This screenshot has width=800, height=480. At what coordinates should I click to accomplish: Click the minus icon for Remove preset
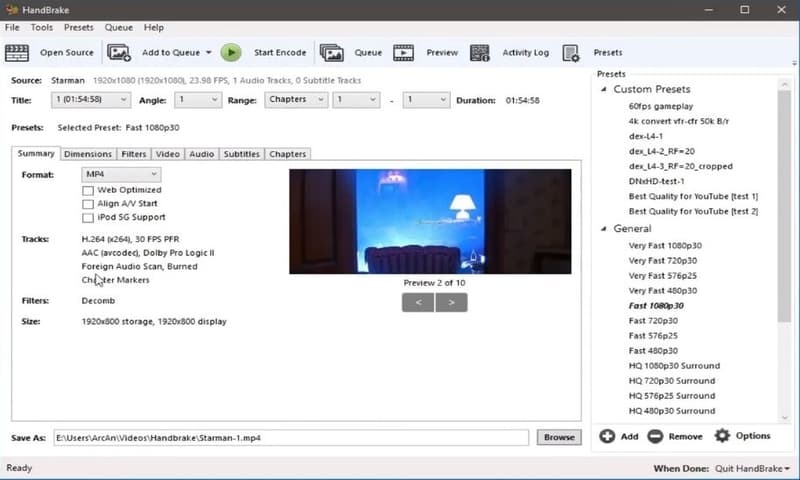point(655,436)
